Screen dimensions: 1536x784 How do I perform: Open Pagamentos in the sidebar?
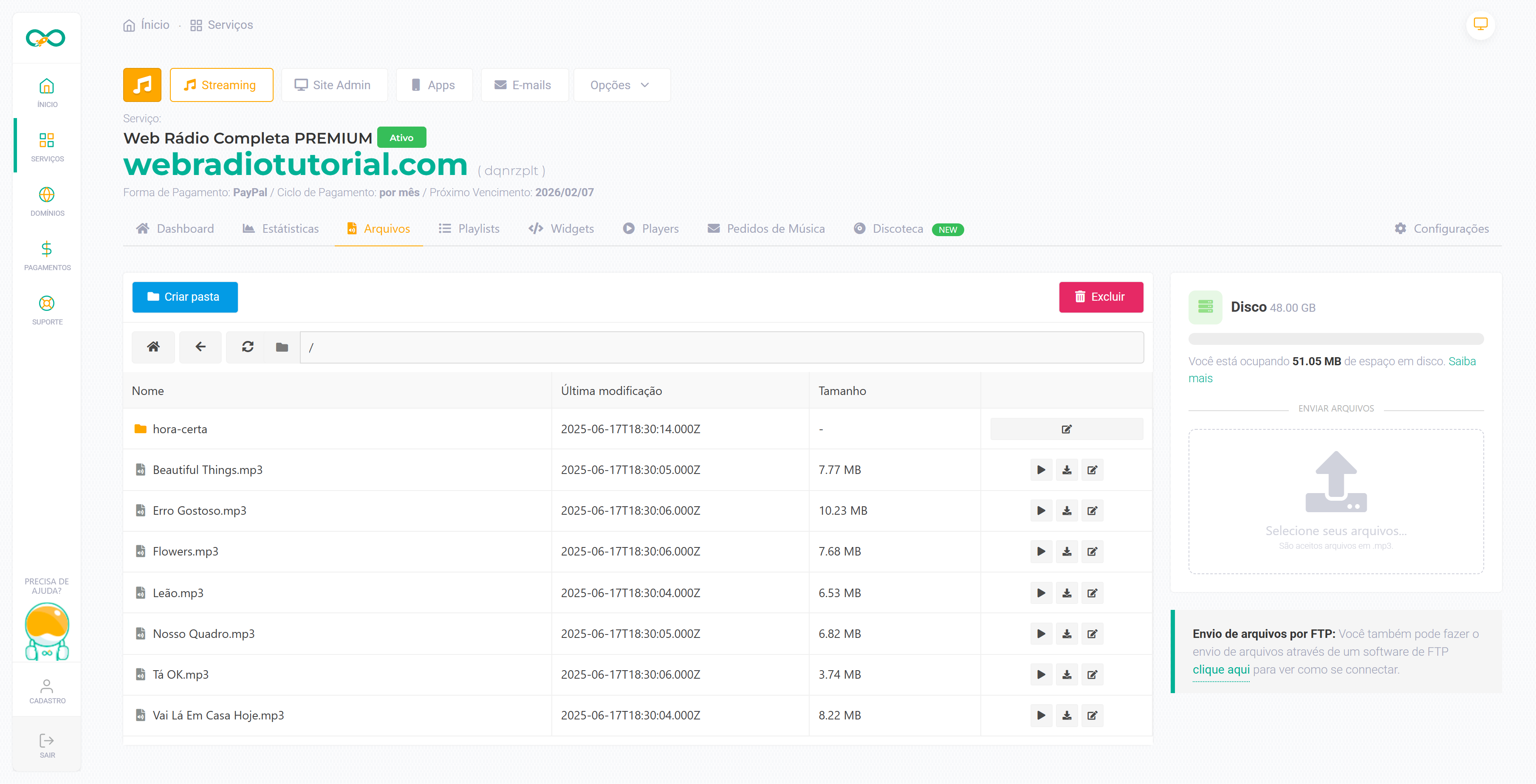point(46,255)
